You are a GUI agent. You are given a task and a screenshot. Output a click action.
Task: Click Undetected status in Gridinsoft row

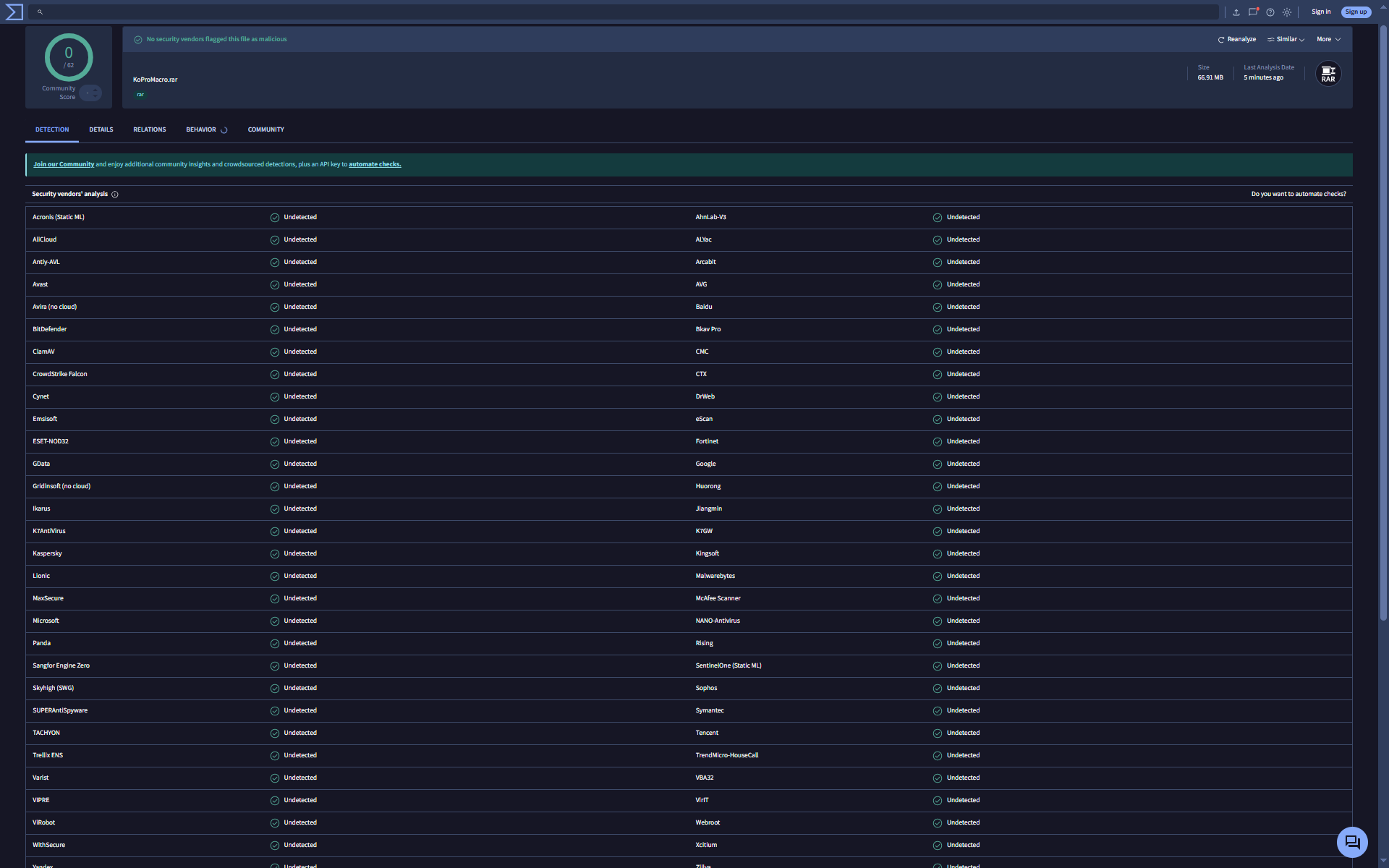[300, 487]
